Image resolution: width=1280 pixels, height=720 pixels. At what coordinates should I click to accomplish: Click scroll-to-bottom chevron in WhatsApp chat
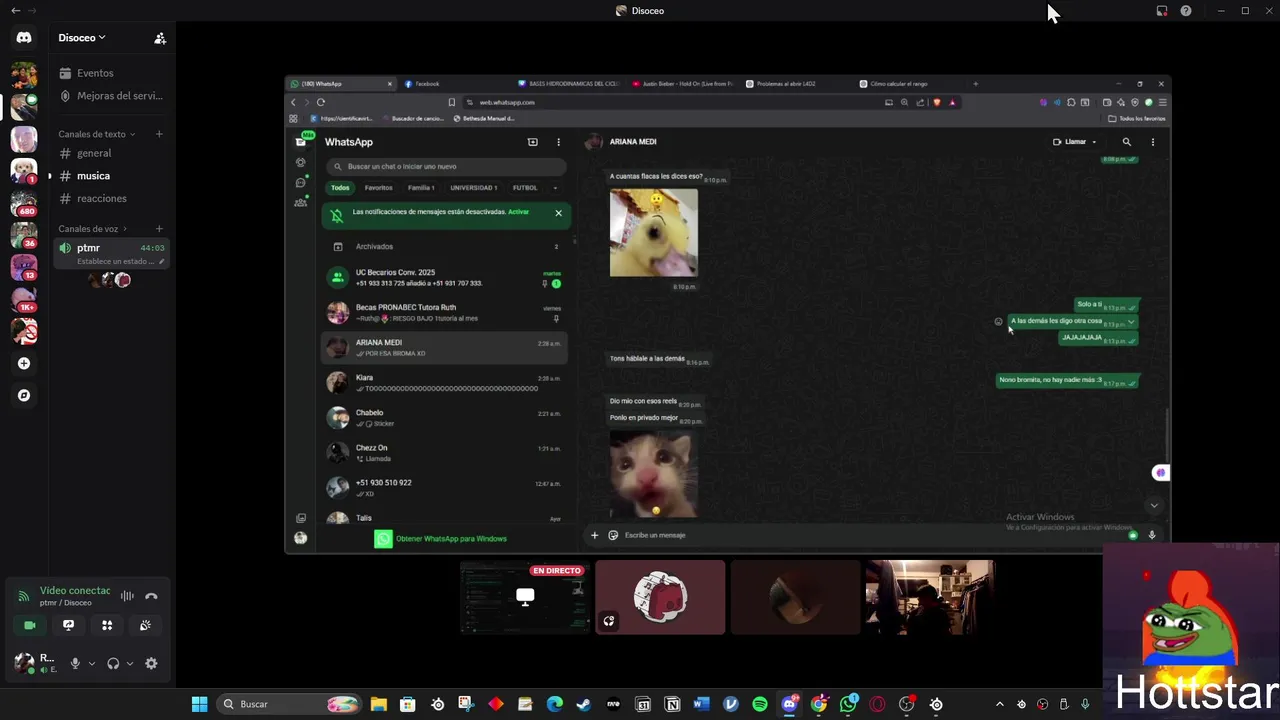tap(1154, 505)
